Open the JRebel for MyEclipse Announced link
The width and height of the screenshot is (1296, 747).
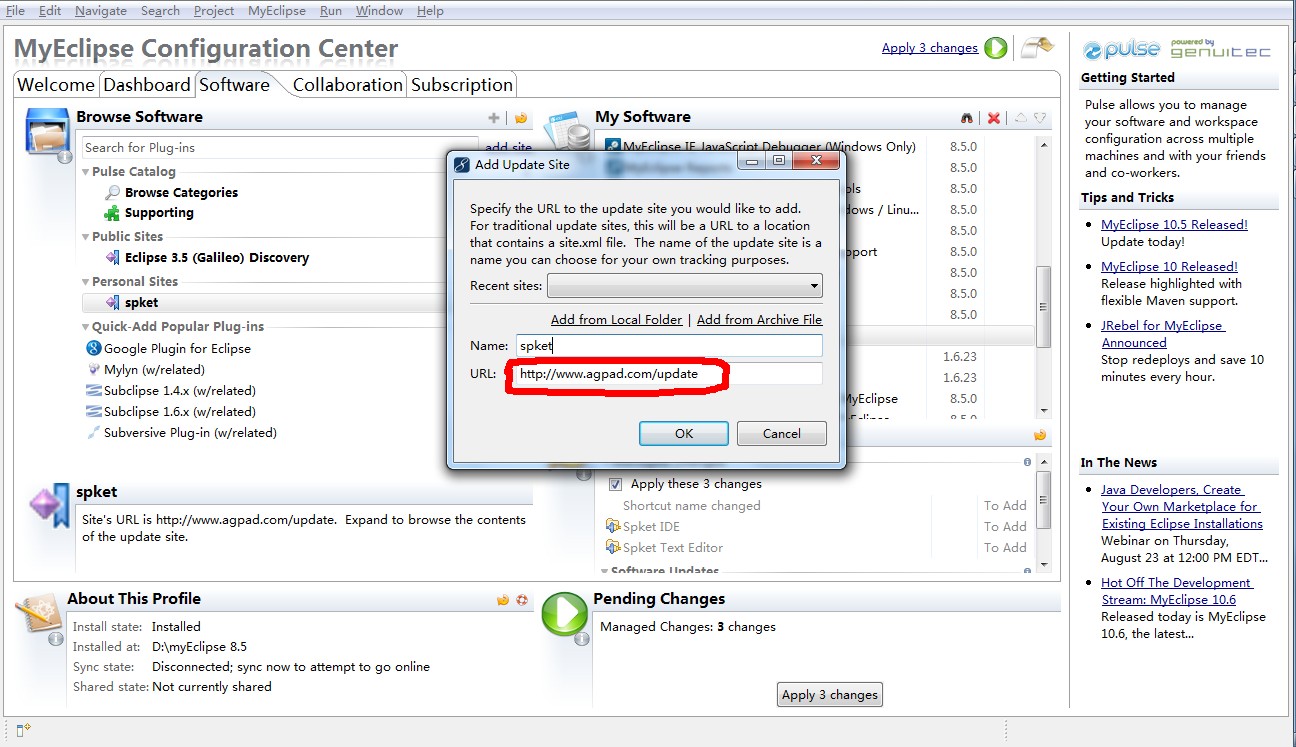point(1162,334)
